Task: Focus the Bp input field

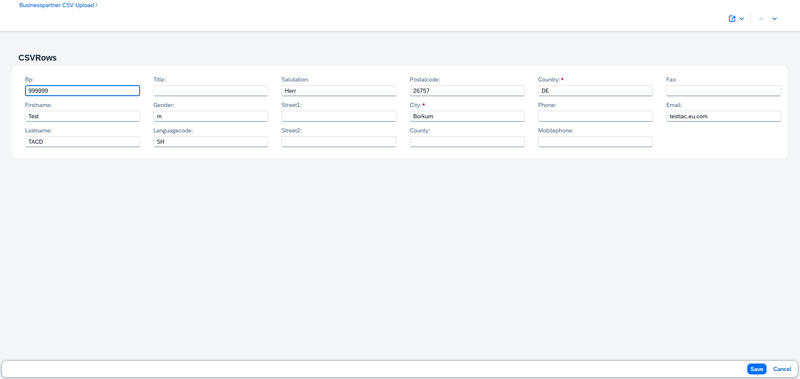Action: tap(82, 91)
